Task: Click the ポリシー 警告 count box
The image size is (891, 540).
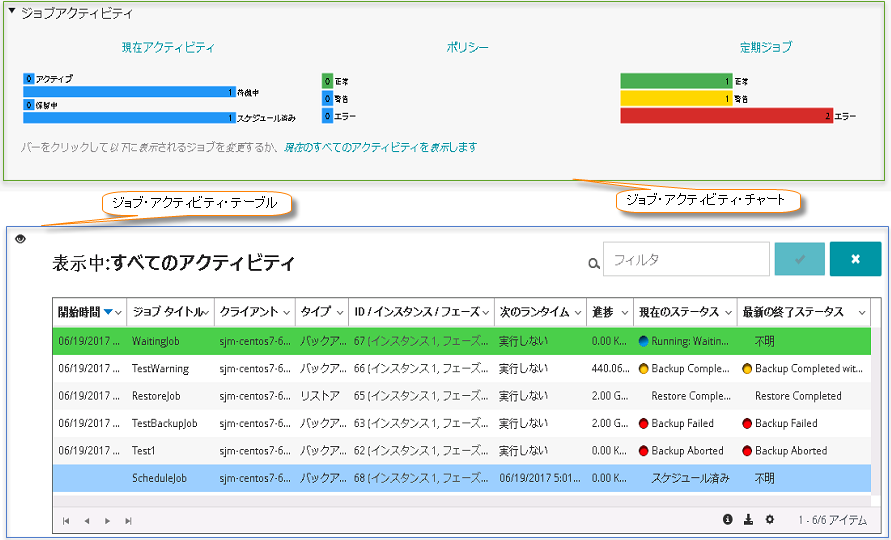Action: pos(327,99)
